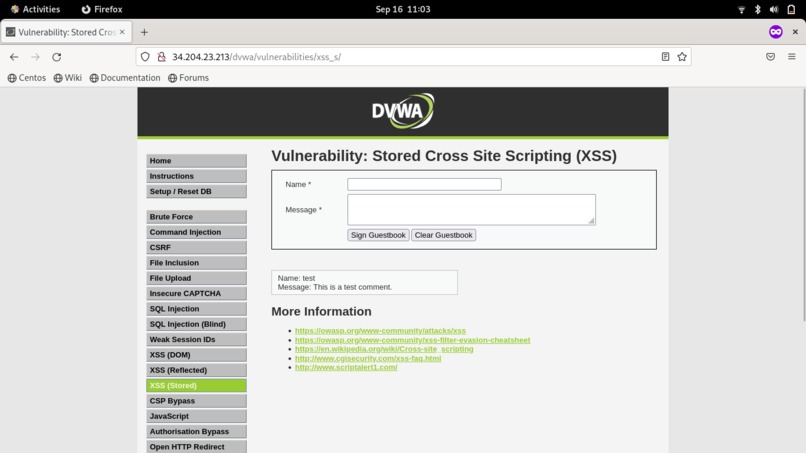The height and width of the screenshot is (453, 806).
Task: Select highlighted XSS (Stored) item
Action: [196, 385]
